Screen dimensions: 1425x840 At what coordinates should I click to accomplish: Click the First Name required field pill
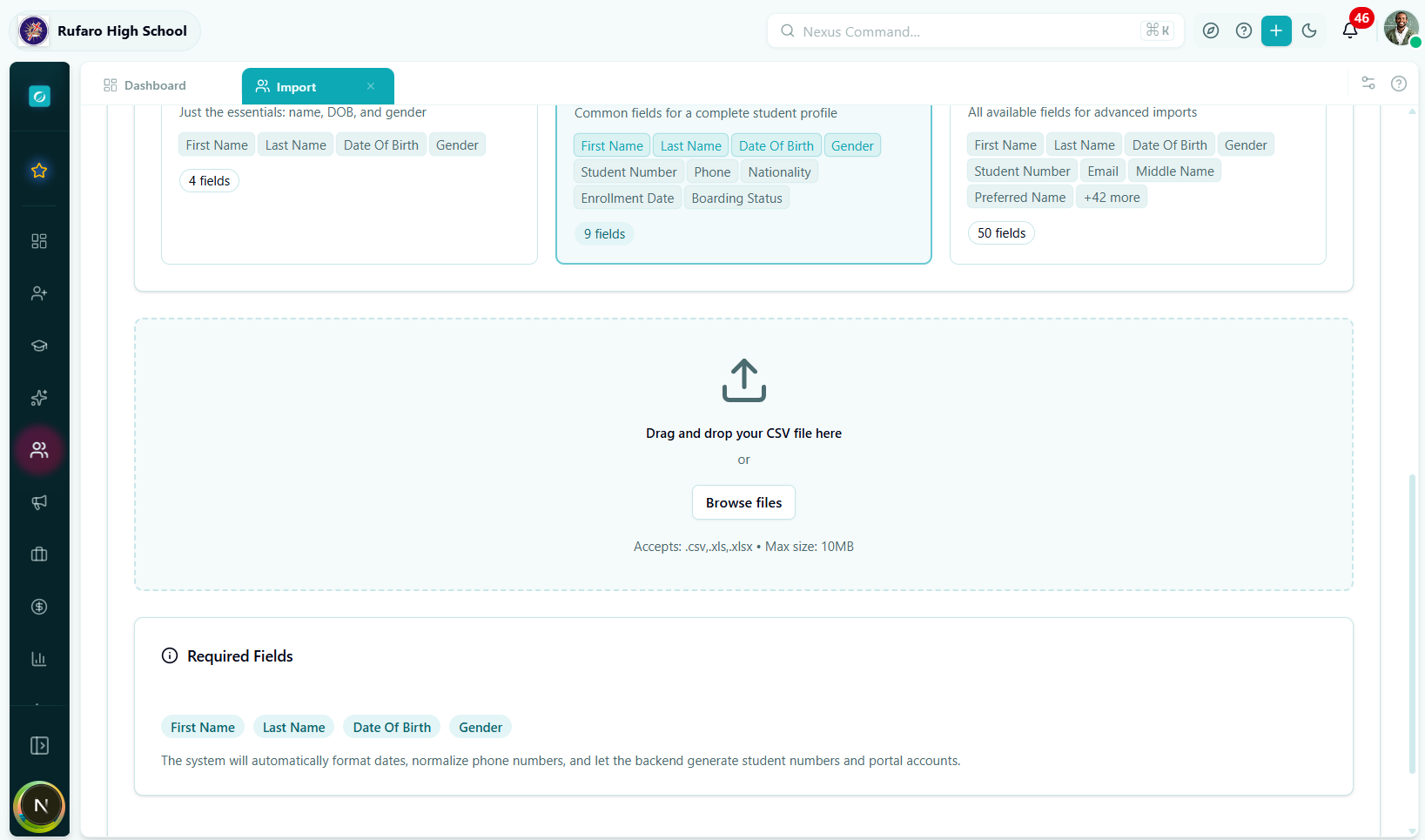tap(203, 728)
